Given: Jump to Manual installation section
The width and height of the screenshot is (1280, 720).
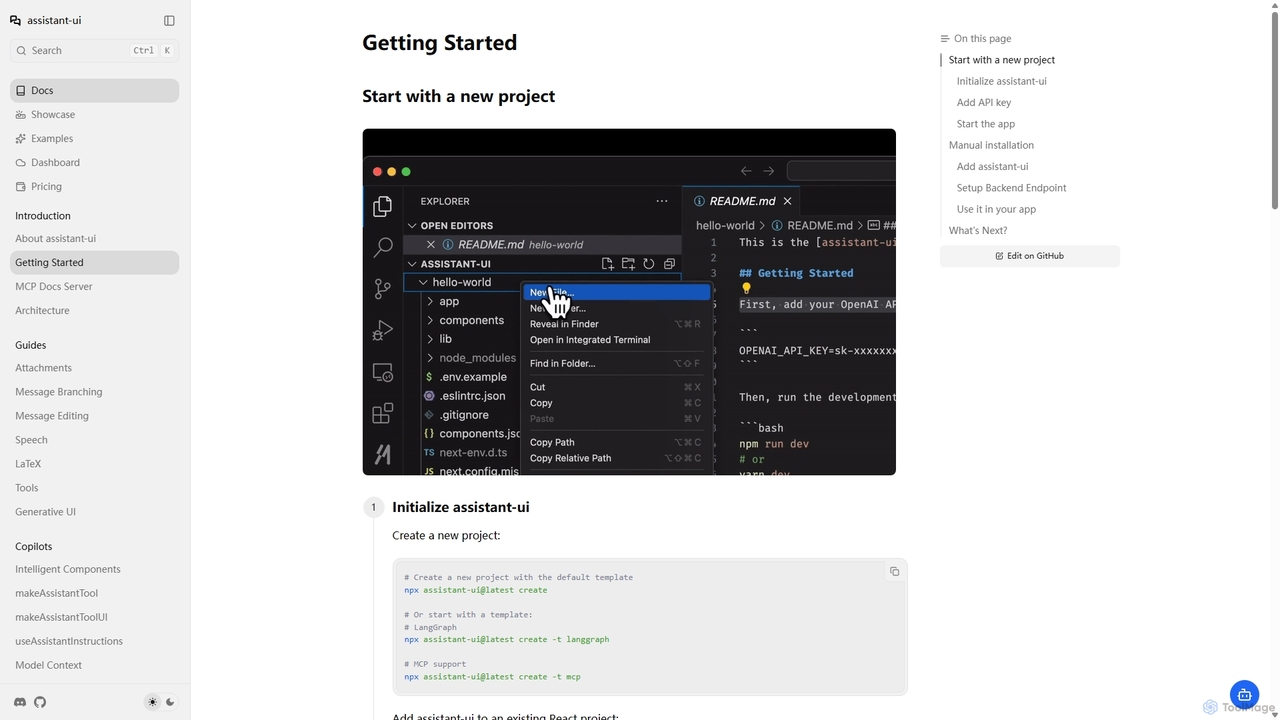Looking at the screenshot, I should click(992, 145).
